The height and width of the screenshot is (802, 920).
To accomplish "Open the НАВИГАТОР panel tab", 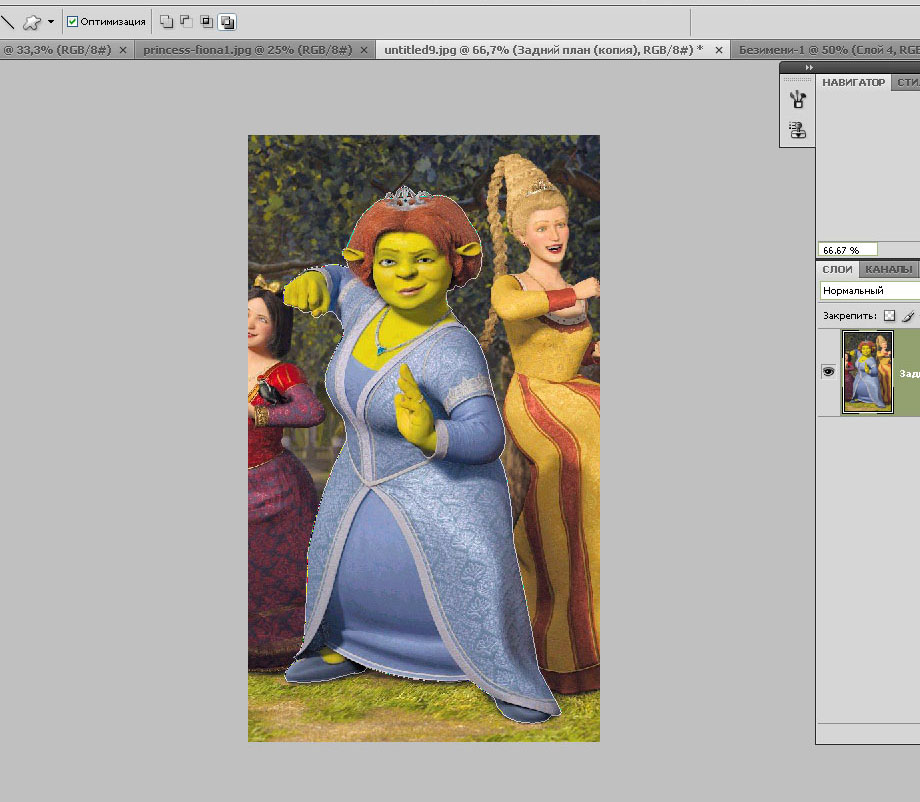I will pos(853,83).
